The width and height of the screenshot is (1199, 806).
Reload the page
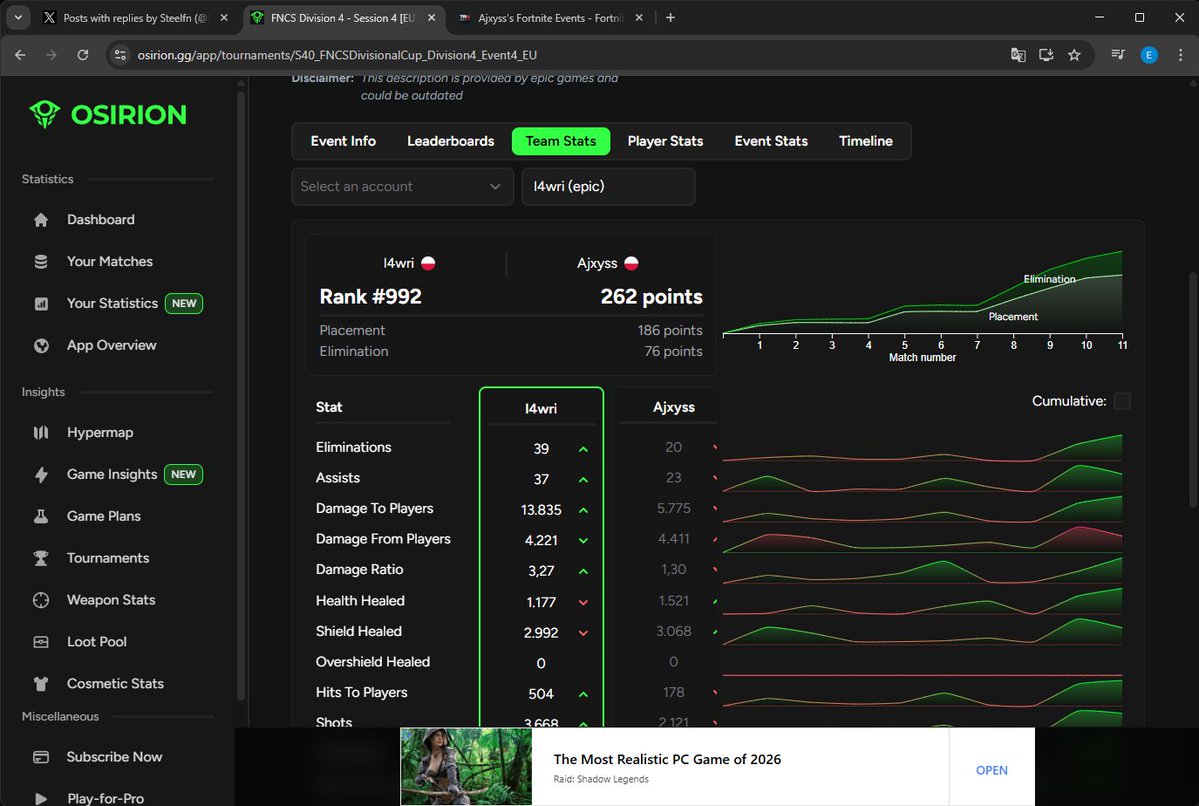click(x=83, y=55)
